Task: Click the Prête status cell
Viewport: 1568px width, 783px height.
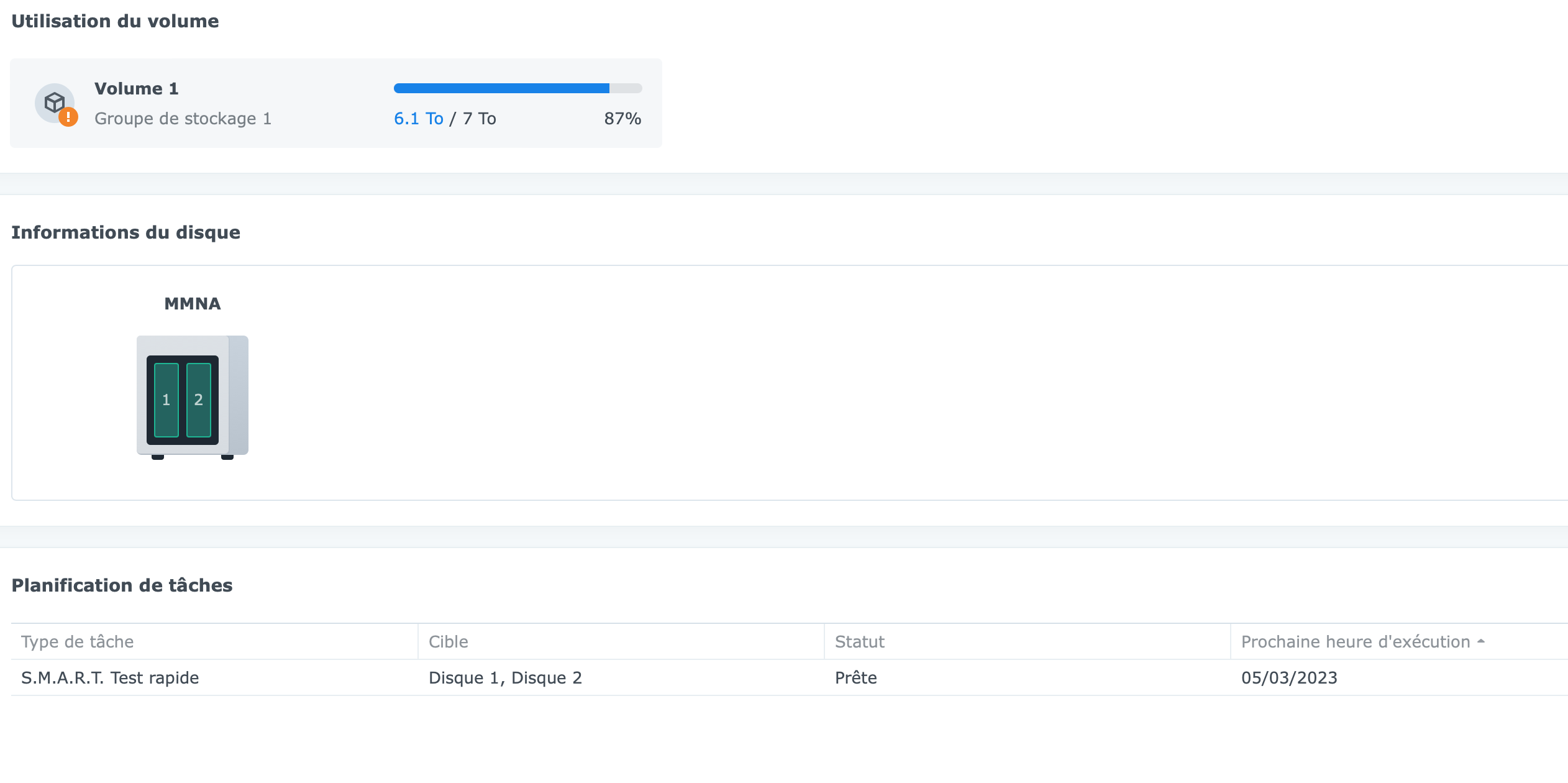Action: pos(855,678)
